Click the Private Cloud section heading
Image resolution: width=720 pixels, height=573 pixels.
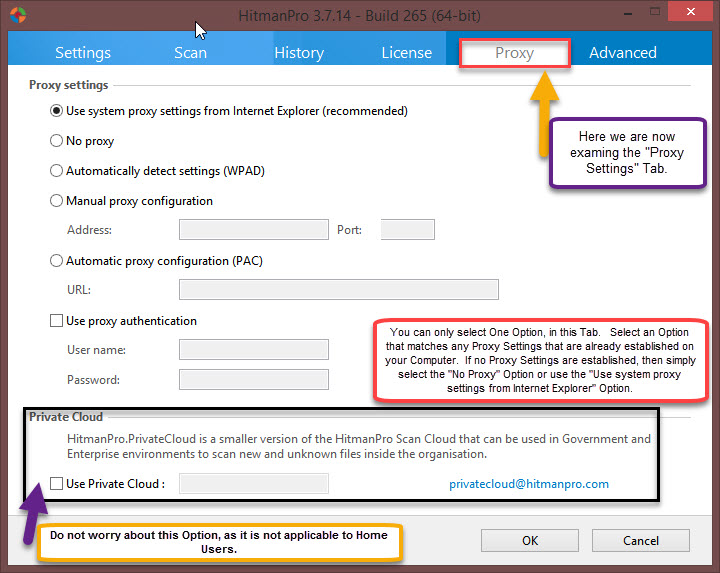tap(66, 417)
